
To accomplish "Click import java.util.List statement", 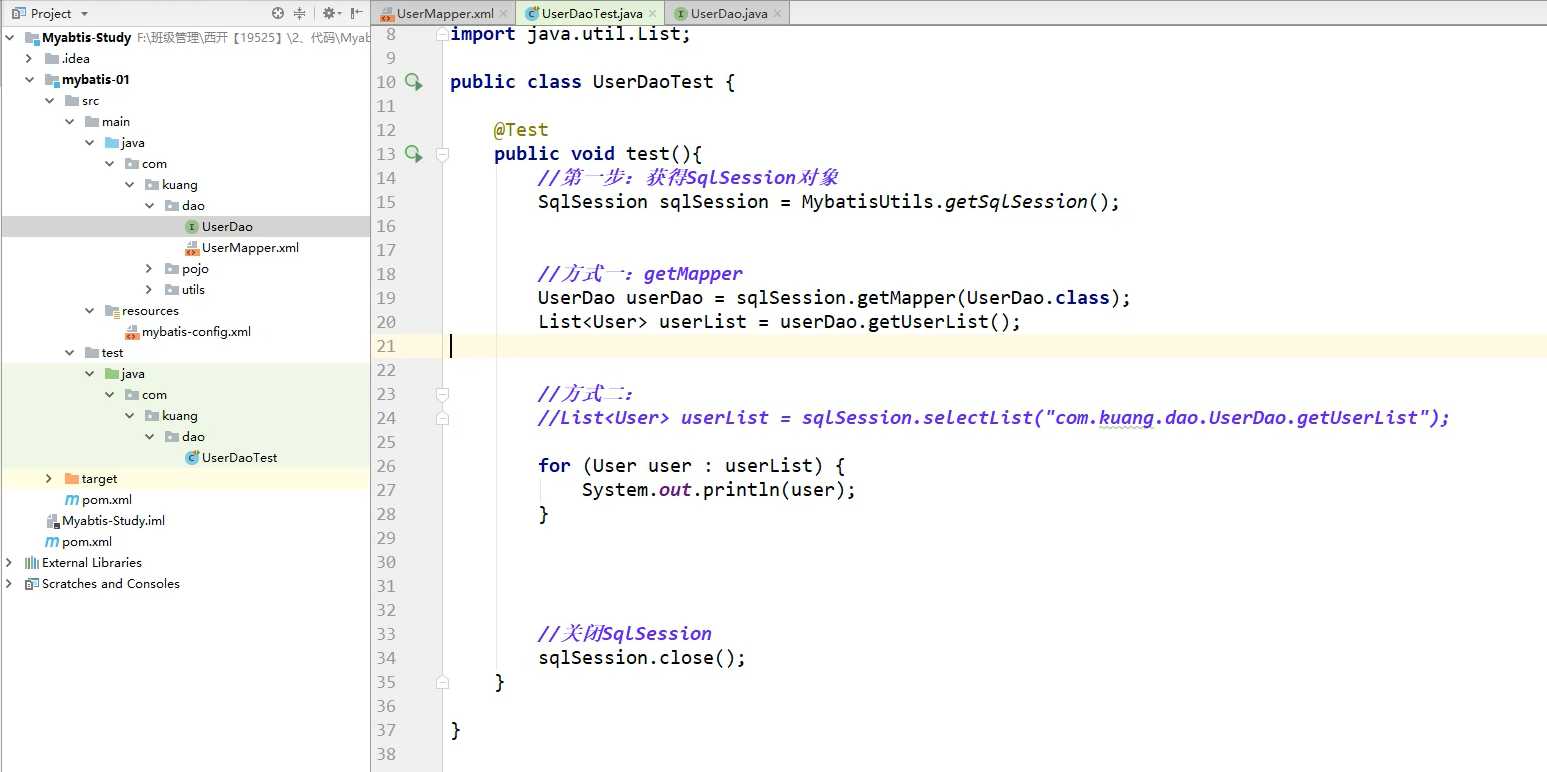I will (571, 34).
